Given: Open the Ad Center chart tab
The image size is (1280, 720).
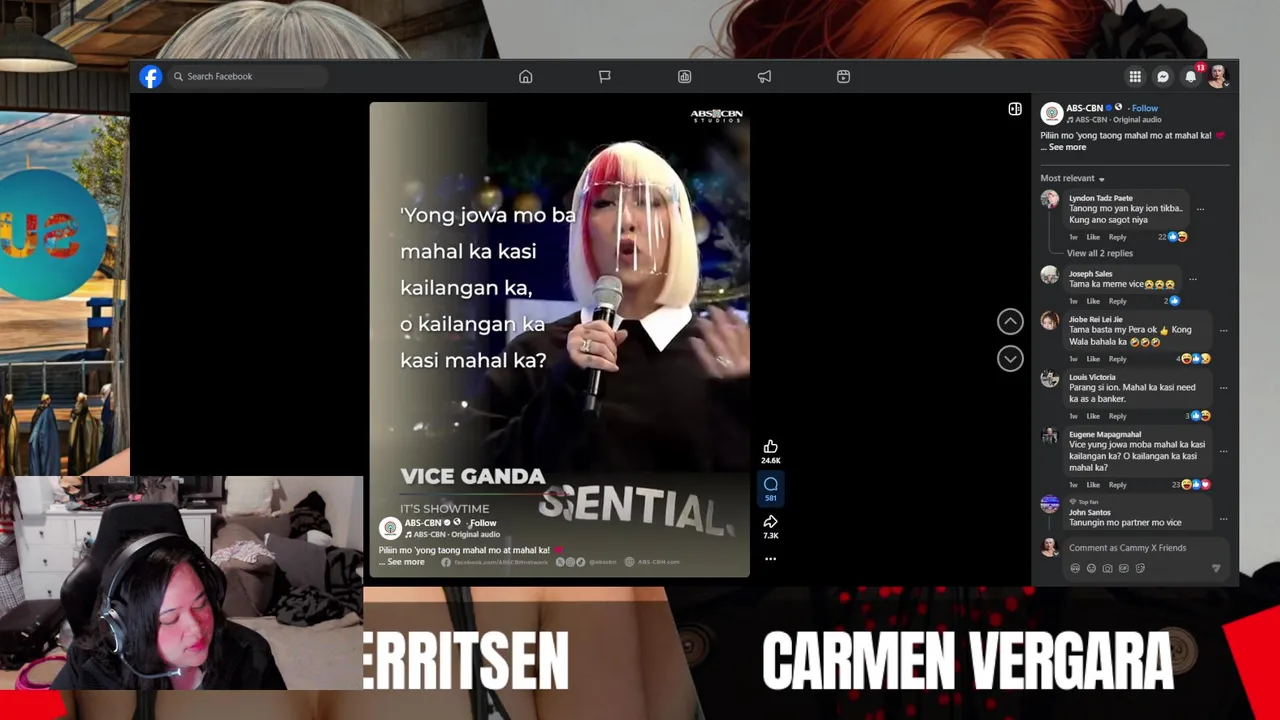Looking at the screenshot, I should 684,76.
